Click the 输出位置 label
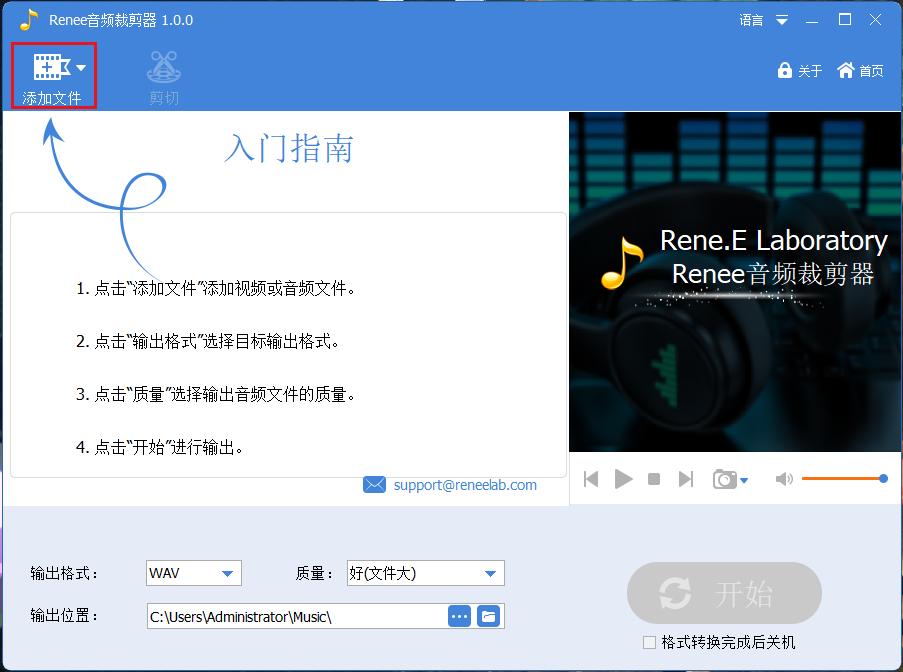This screenshot has width=903, height=672. click(64, 616)
